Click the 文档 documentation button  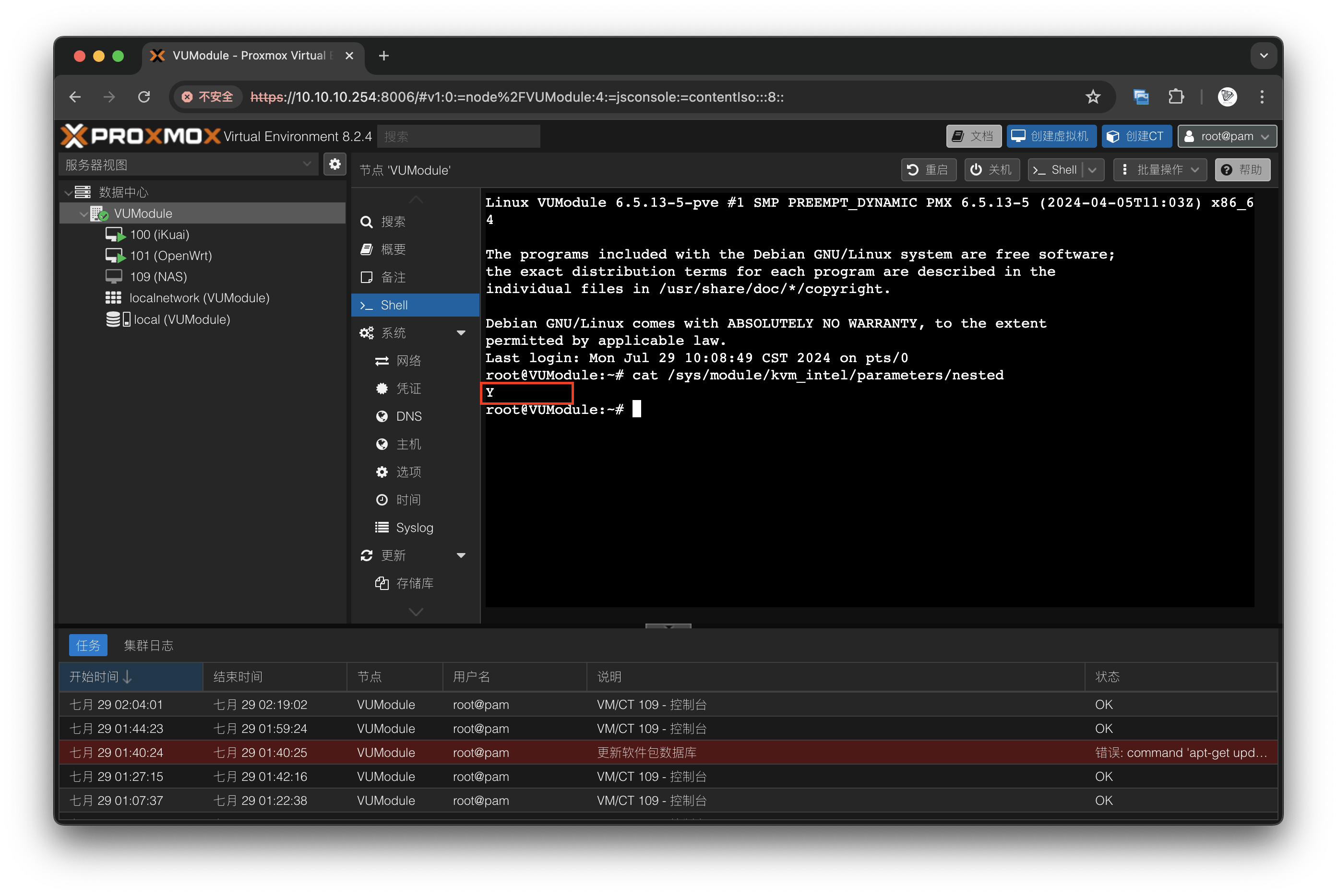click(x=973, y=136)
